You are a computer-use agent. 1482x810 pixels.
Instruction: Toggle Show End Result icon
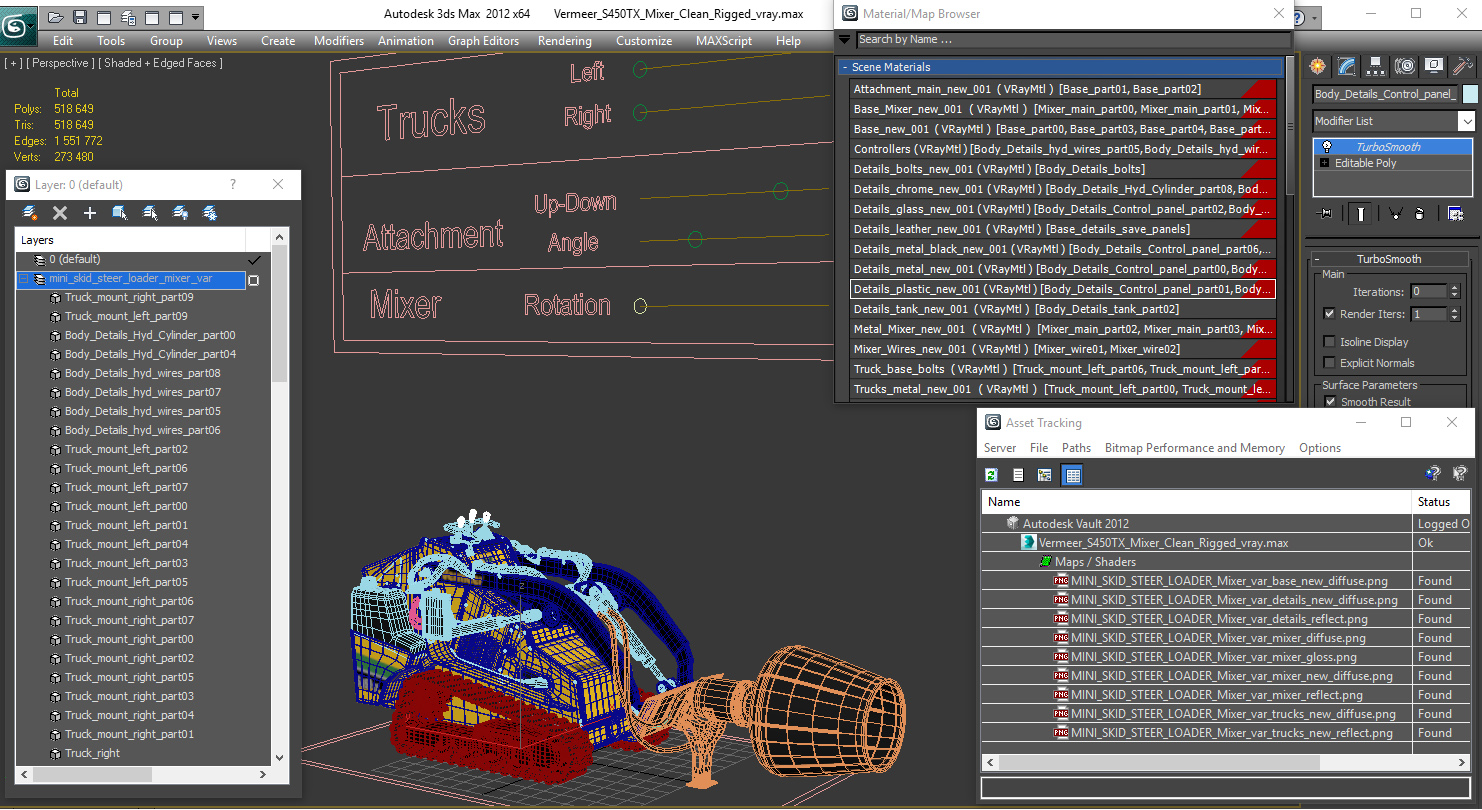[x=1361, y=213]
